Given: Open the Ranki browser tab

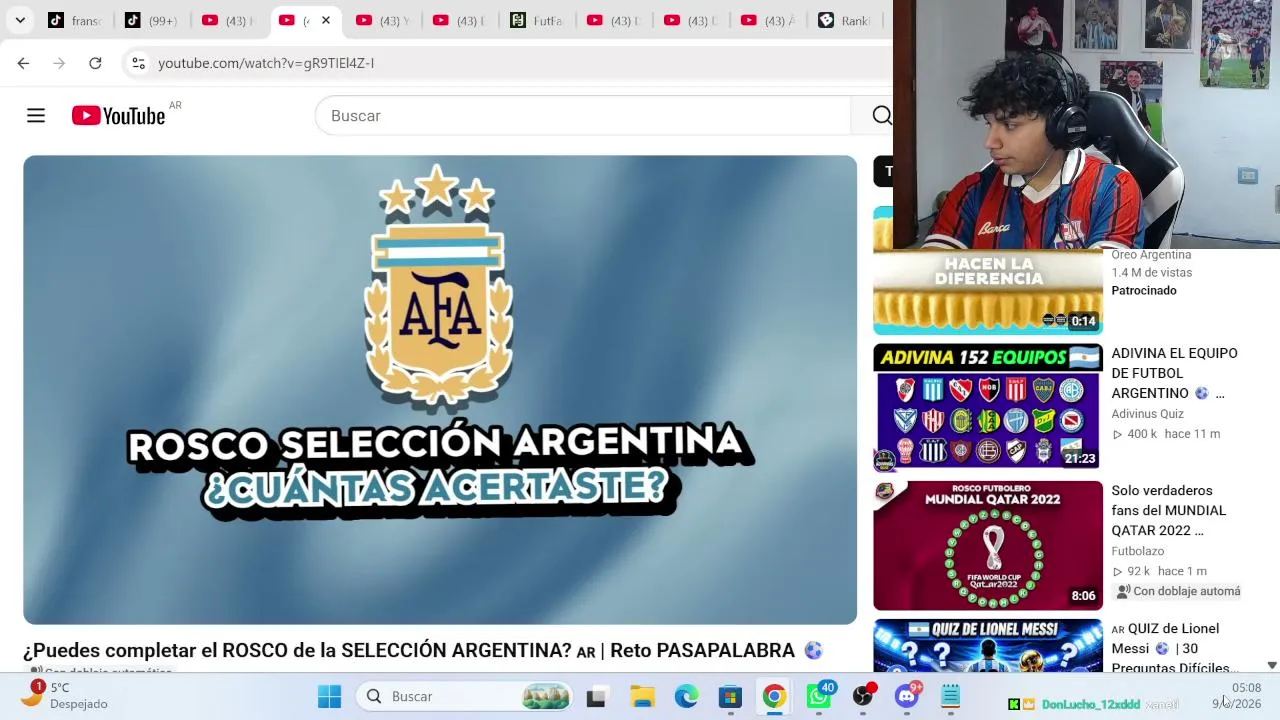Looking at the screenshot, I should (x=845, y=20).
